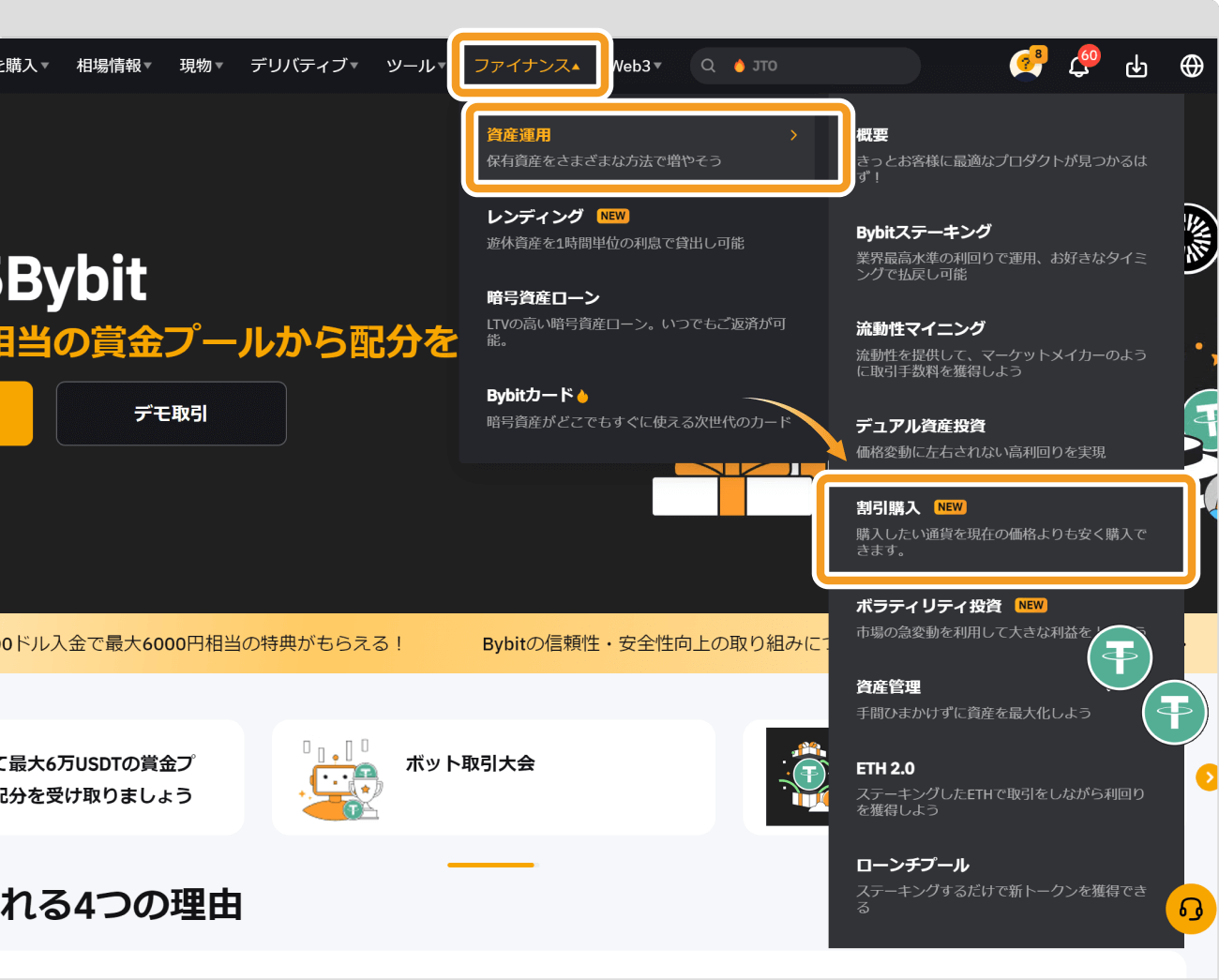Select 資産運用 in the finance menu

click(646, 147)
